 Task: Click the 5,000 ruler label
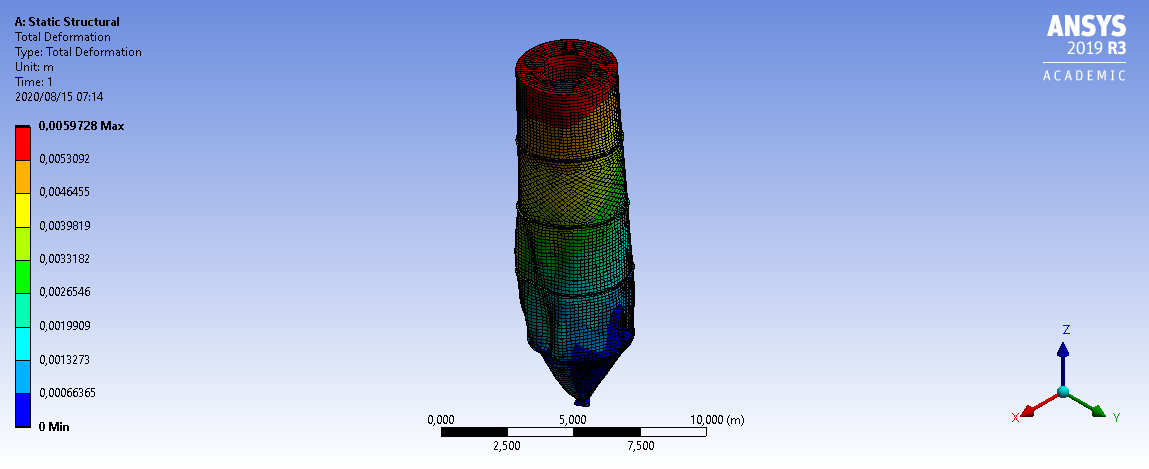point(573,420)
